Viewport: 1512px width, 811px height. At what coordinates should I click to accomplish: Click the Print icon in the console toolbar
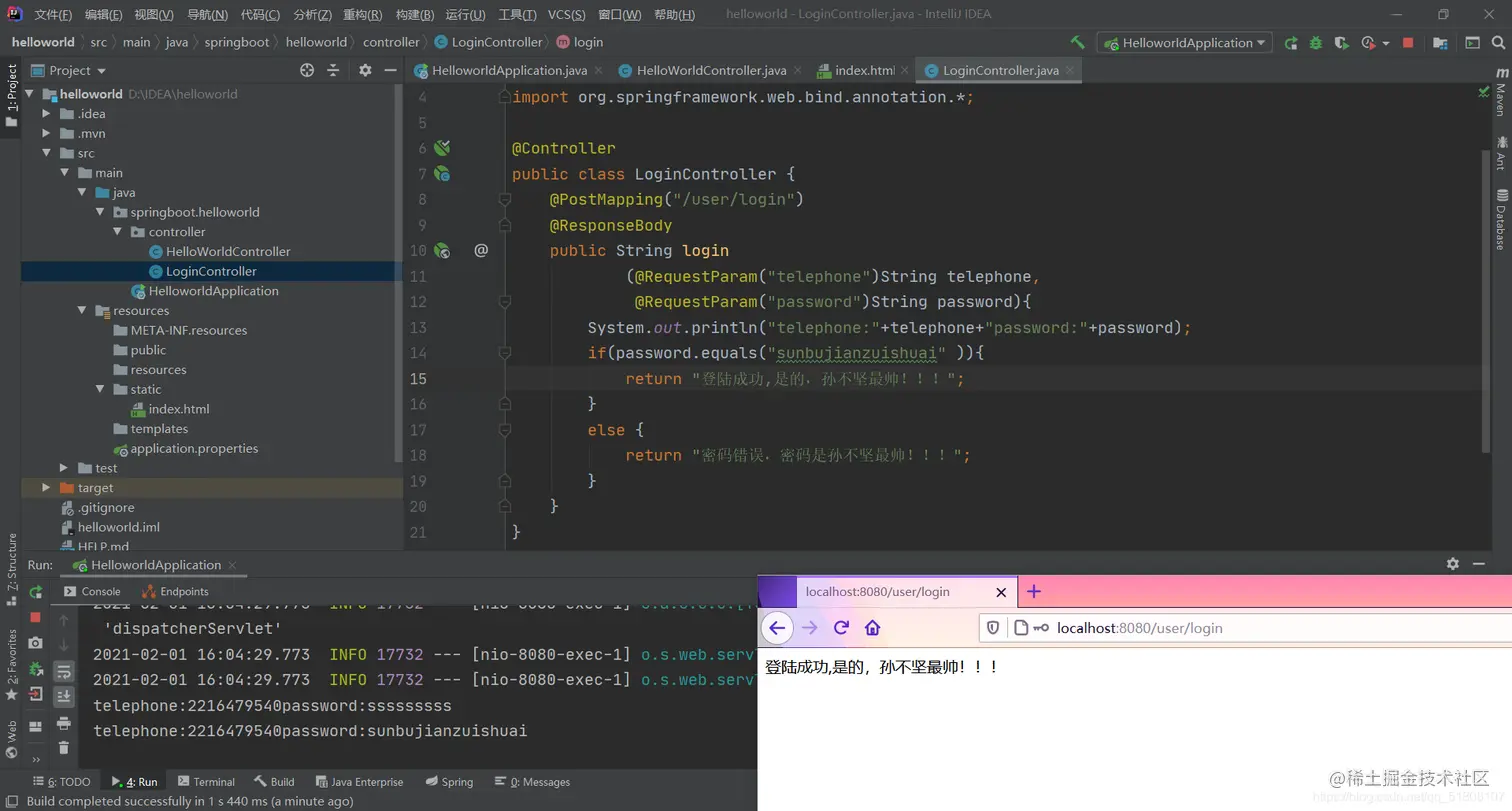[x=63, y=722]
